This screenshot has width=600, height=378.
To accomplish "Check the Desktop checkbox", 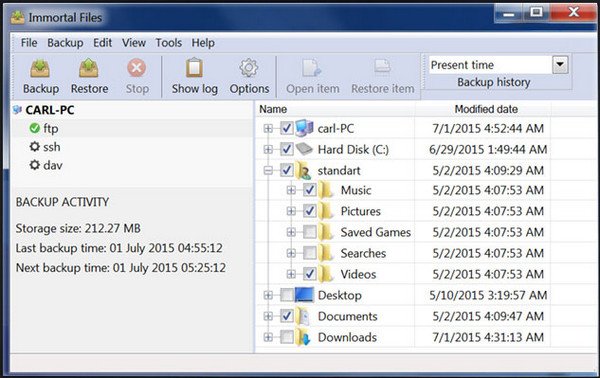I will [287, 295].
